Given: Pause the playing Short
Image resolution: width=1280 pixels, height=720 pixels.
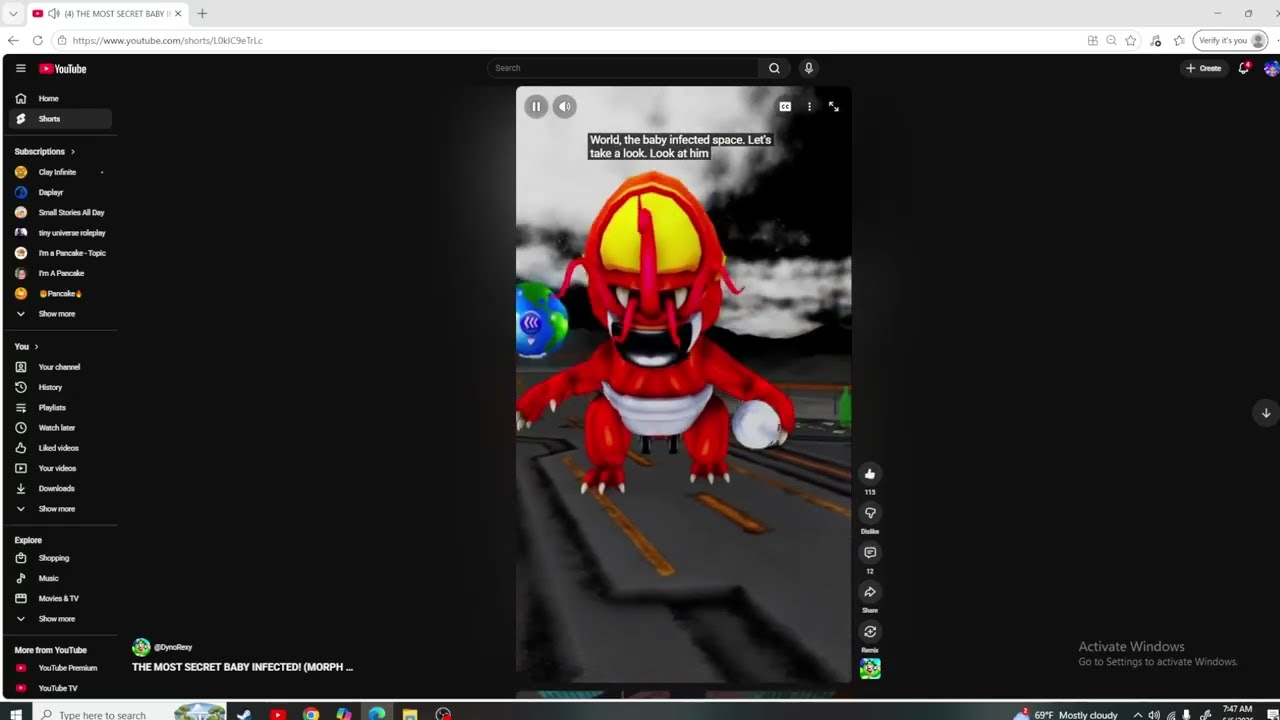Looking at the screenshot, I should (536, 106).
